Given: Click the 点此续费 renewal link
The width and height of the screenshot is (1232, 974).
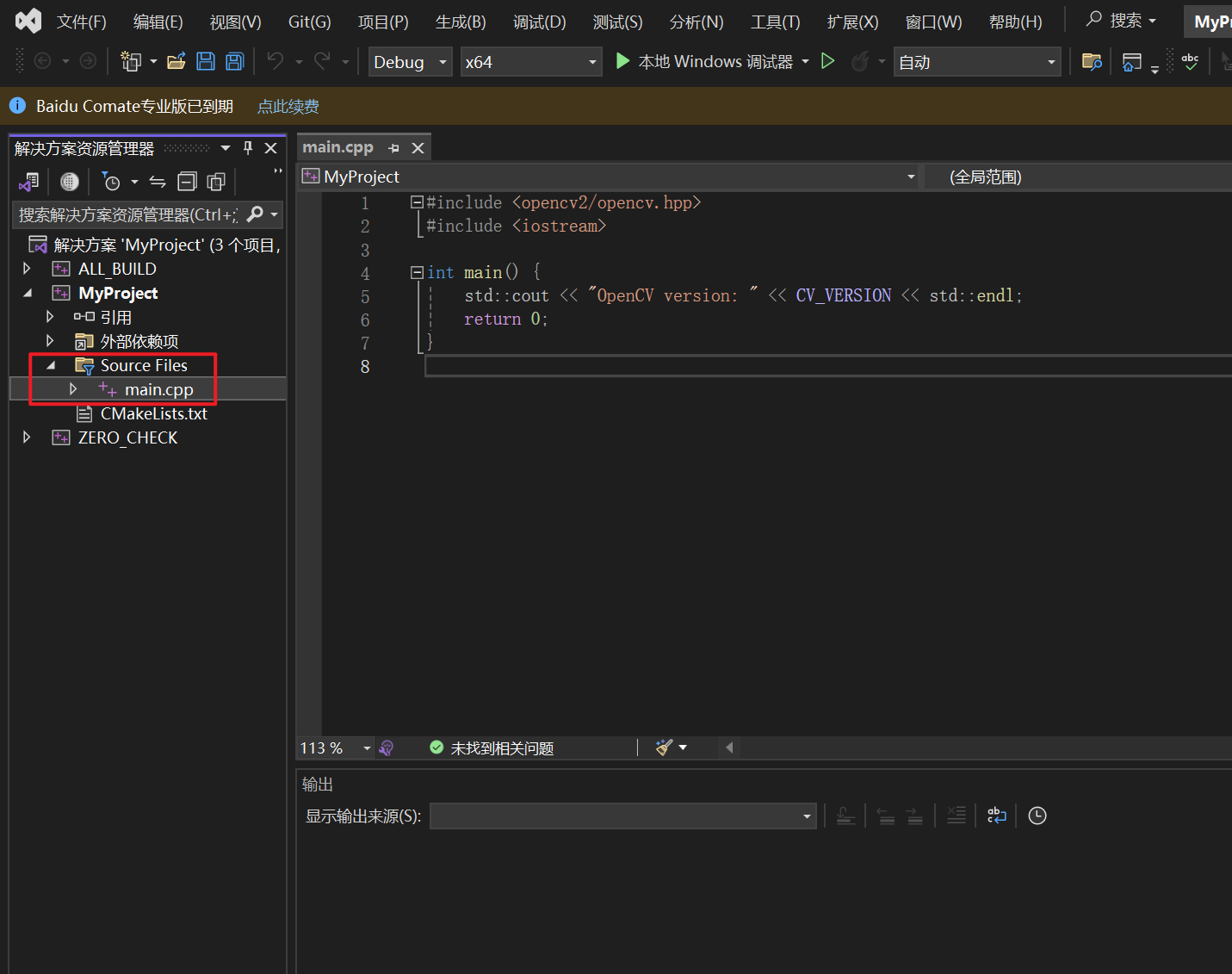Looking at the screenshot, I should pyautogui.click(x=288, y=106).
